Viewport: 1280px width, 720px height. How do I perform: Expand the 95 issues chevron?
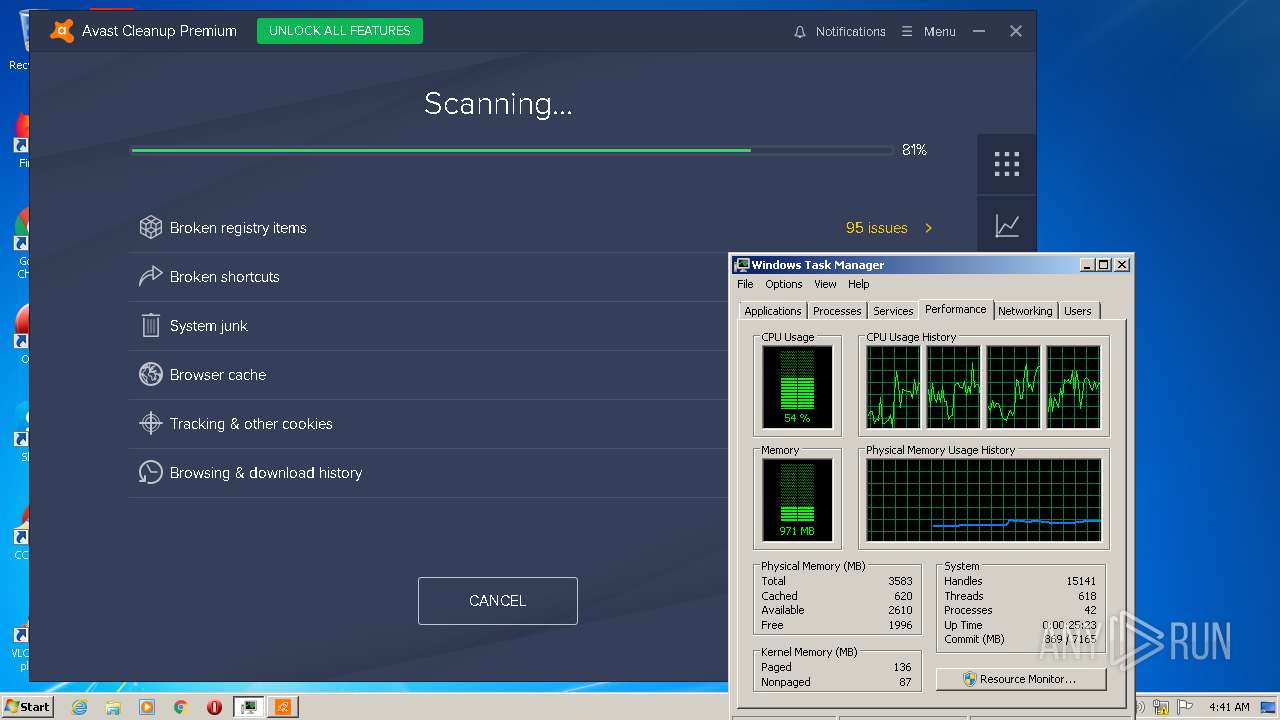point(928,228)
